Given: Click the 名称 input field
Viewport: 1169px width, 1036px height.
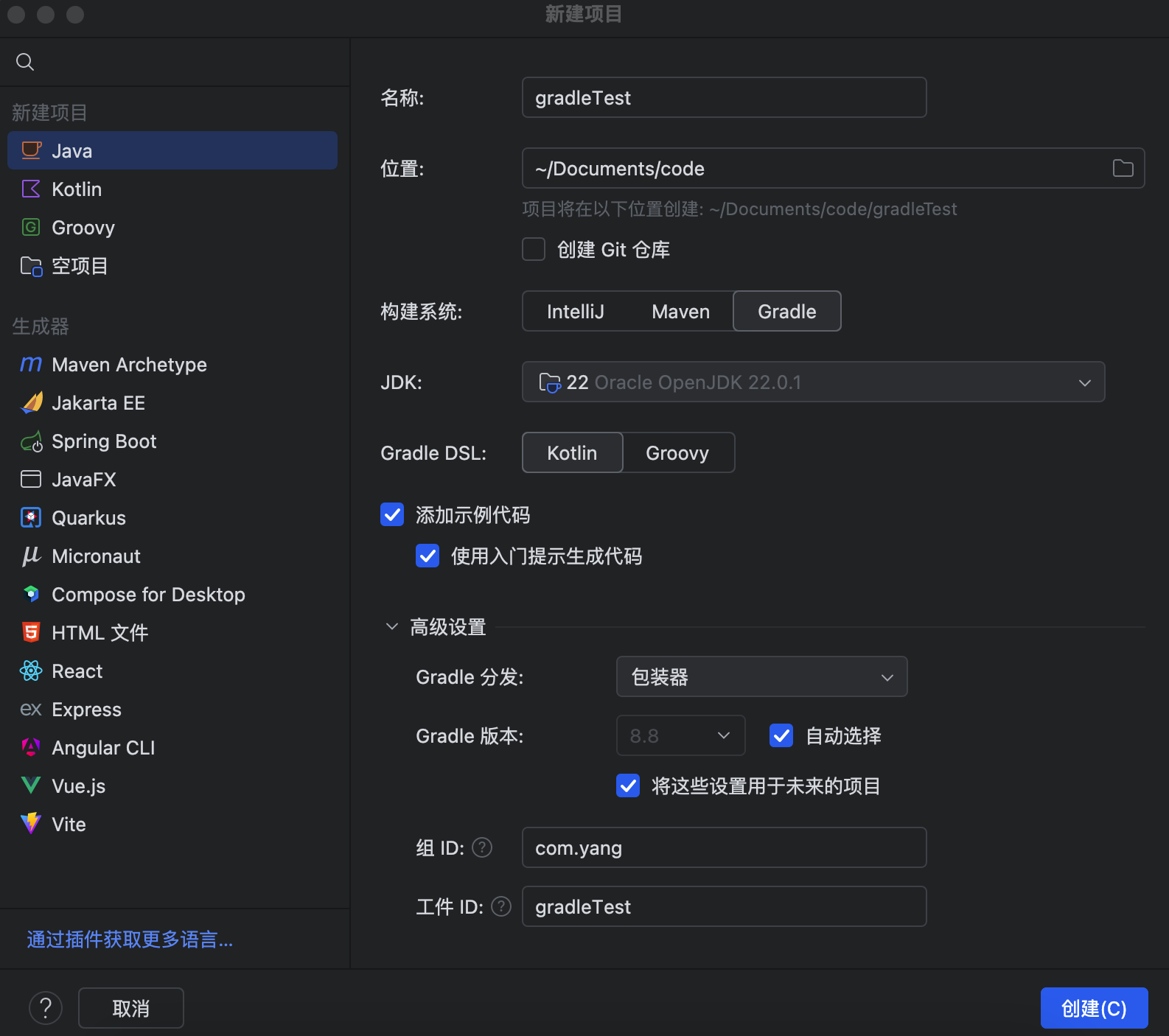Looking at the screenshot, I should [x=724, y=97].
